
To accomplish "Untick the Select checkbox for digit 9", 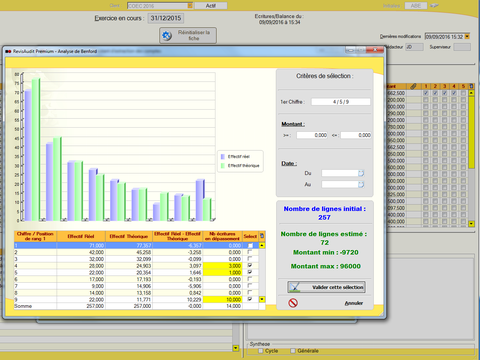I will click(x=250, y=299).
